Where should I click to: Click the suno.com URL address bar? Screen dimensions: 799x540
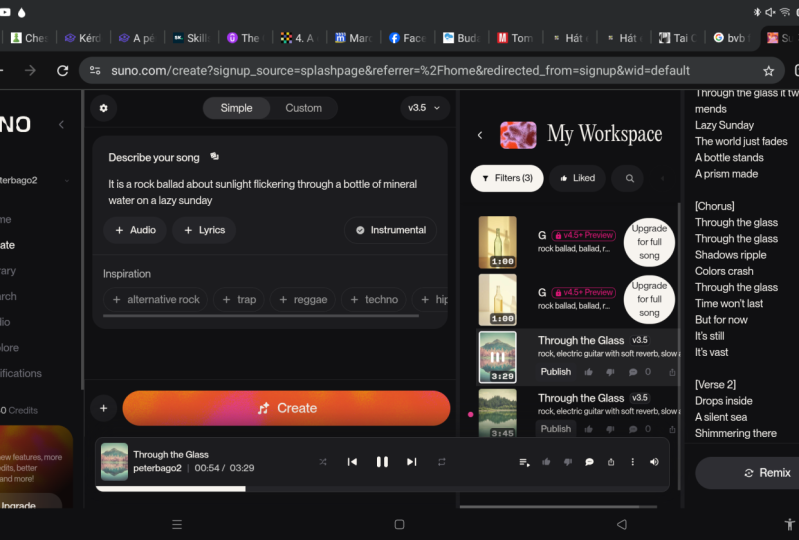point(400,70)
